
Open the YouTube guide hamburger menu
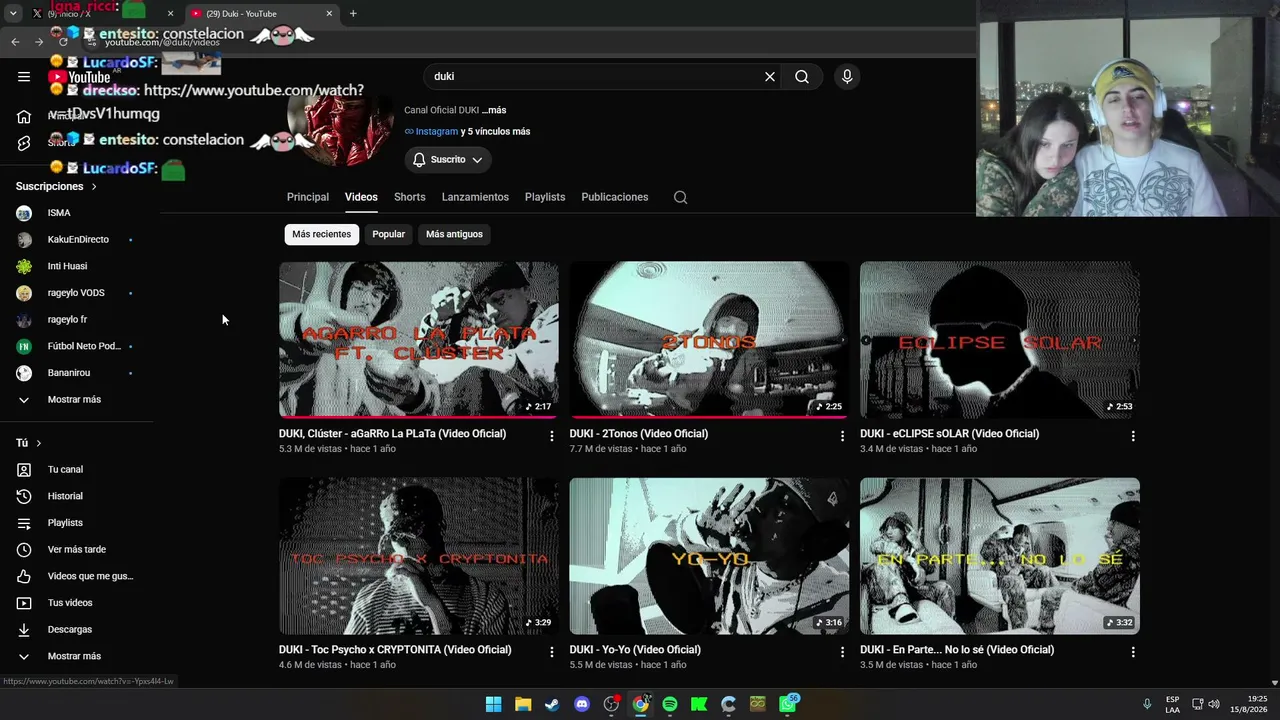pos(24,76)
